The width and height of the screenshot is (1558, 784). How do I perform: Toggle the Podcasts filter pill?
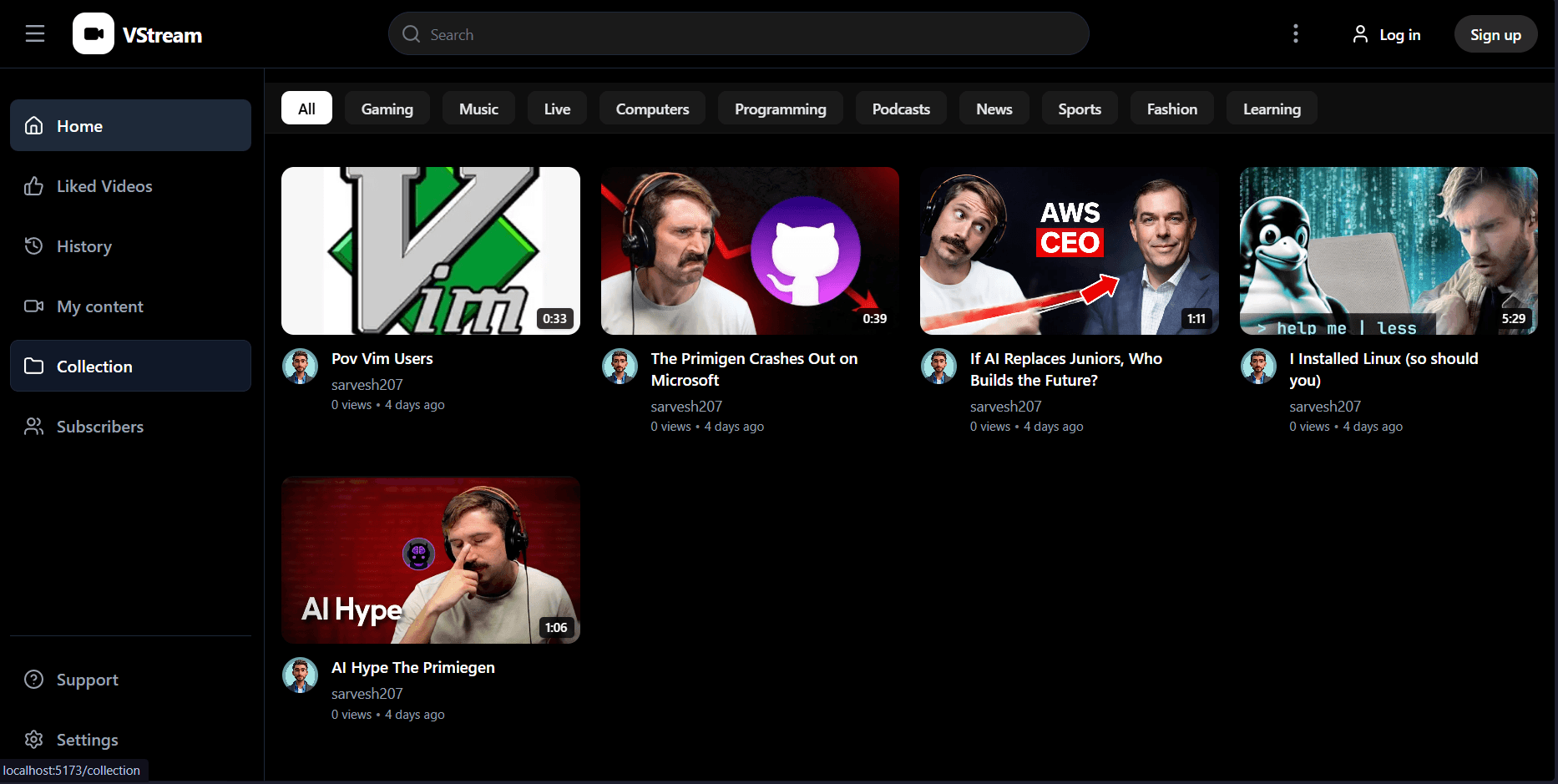tap(901, 108)
